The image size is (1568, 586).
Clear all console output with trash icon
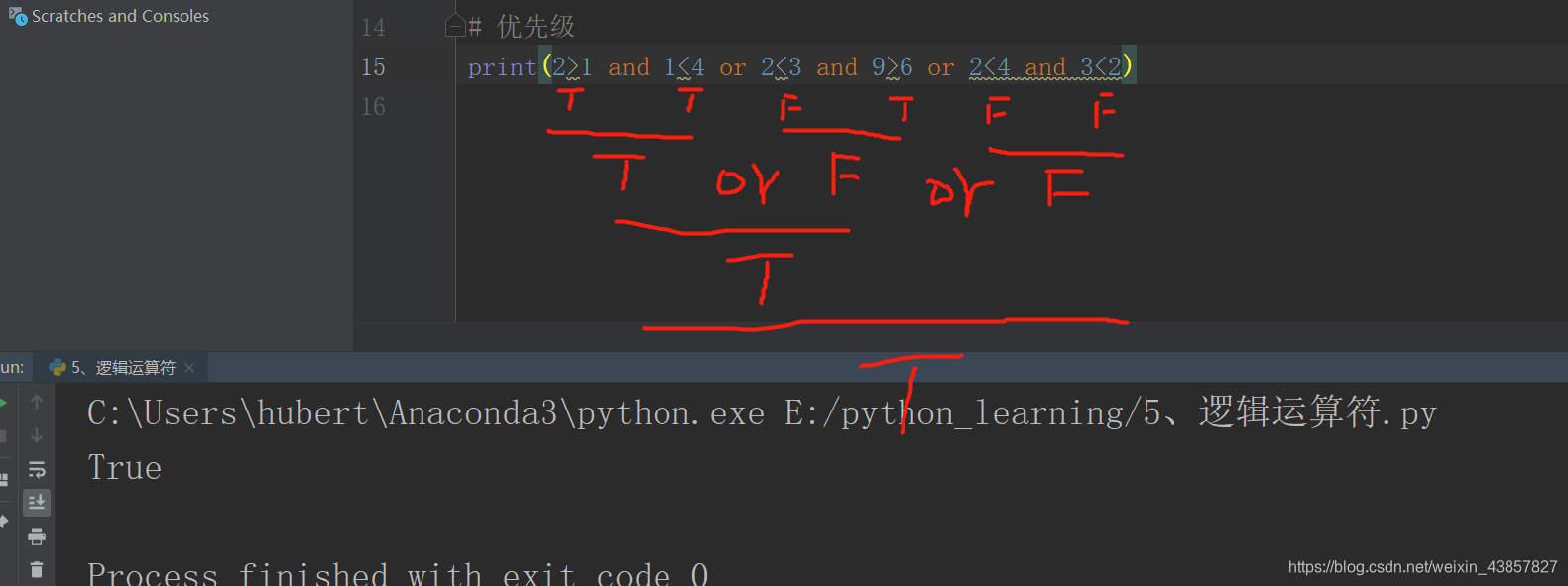coord(37,570)
